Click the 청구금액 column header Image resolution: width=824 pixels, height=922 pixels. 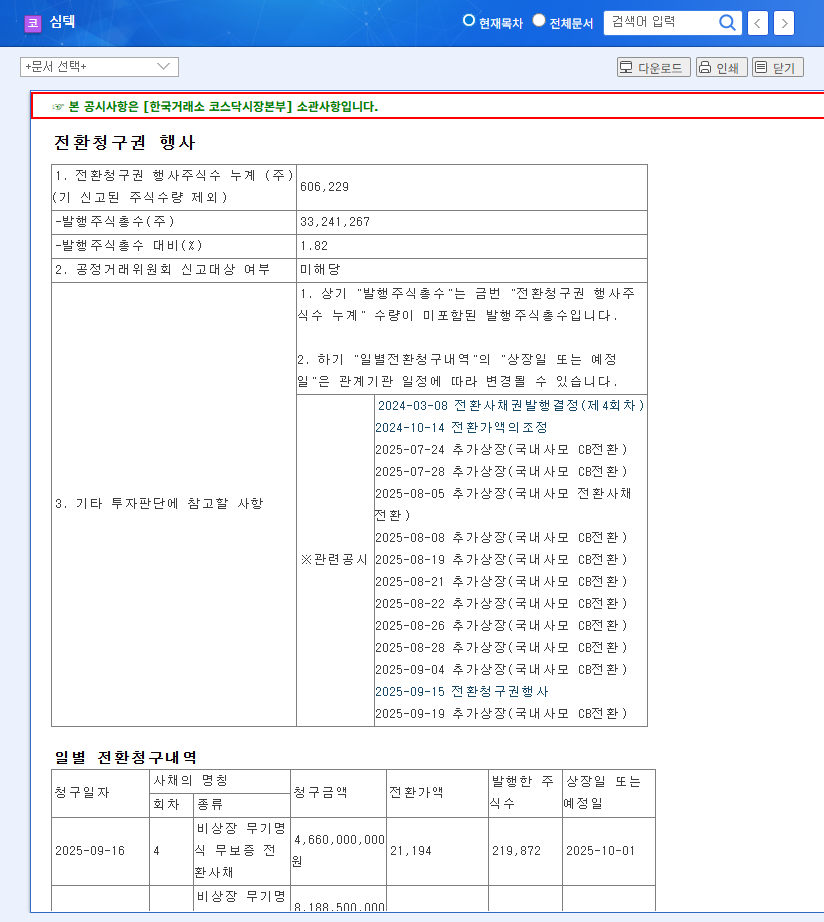(339, 793)
